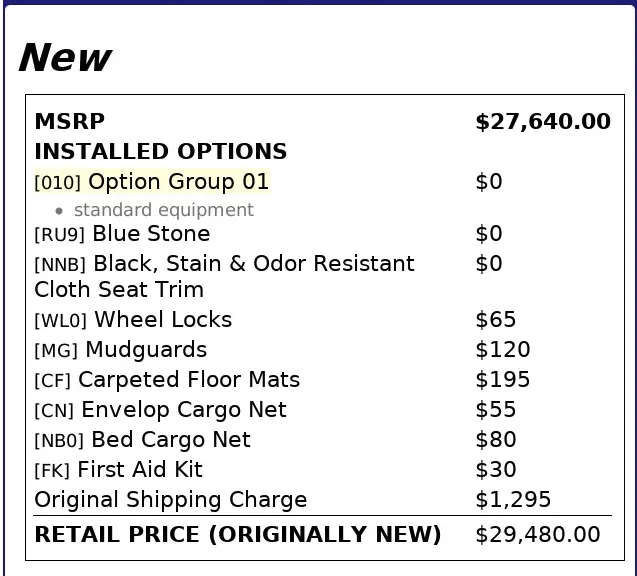Select the Mudguards option

[121, 350]
